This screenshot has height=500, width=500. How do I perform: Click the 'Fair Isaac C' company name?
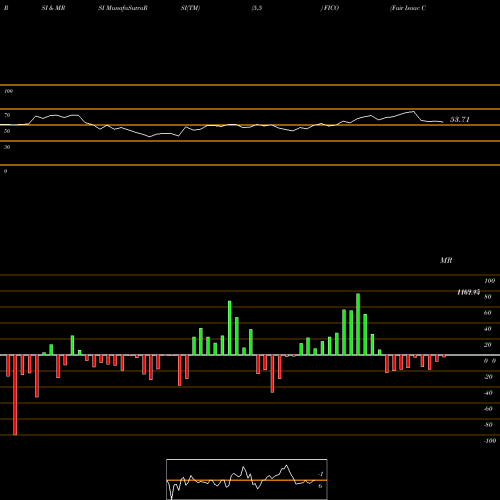[x=408, y=8]
